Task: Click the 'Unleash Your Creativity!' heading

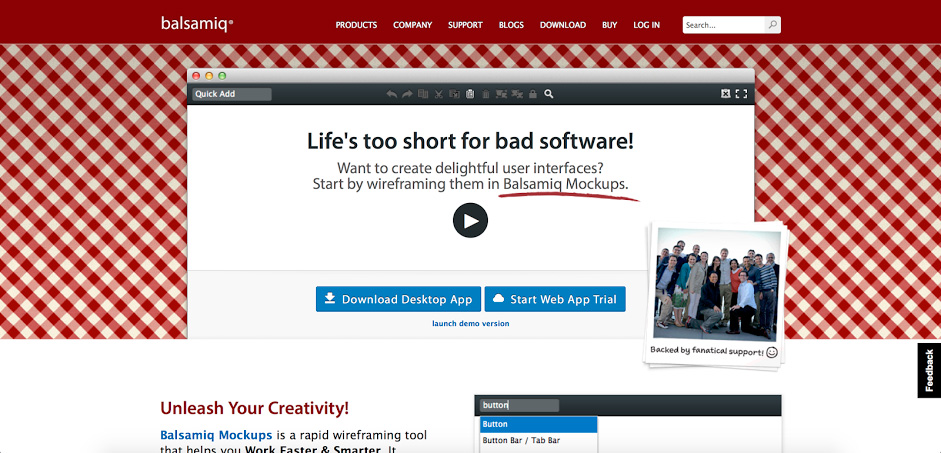Action: pos(254,408)
